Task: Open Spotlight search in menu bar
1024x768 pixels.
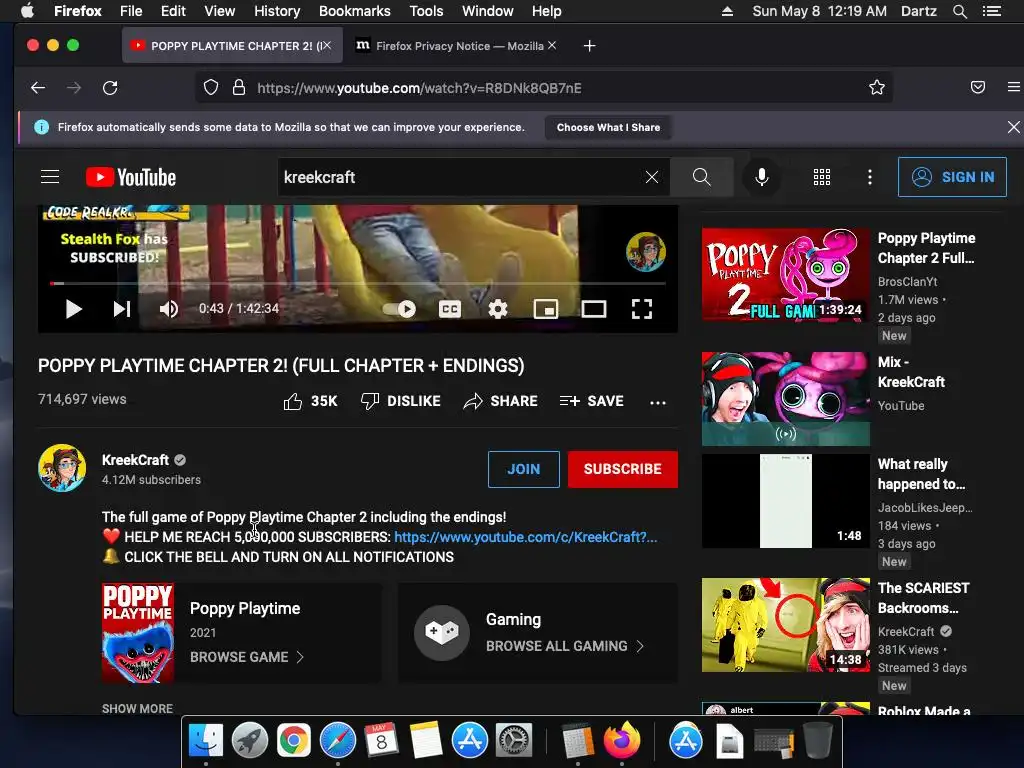Action: (959, 11)
